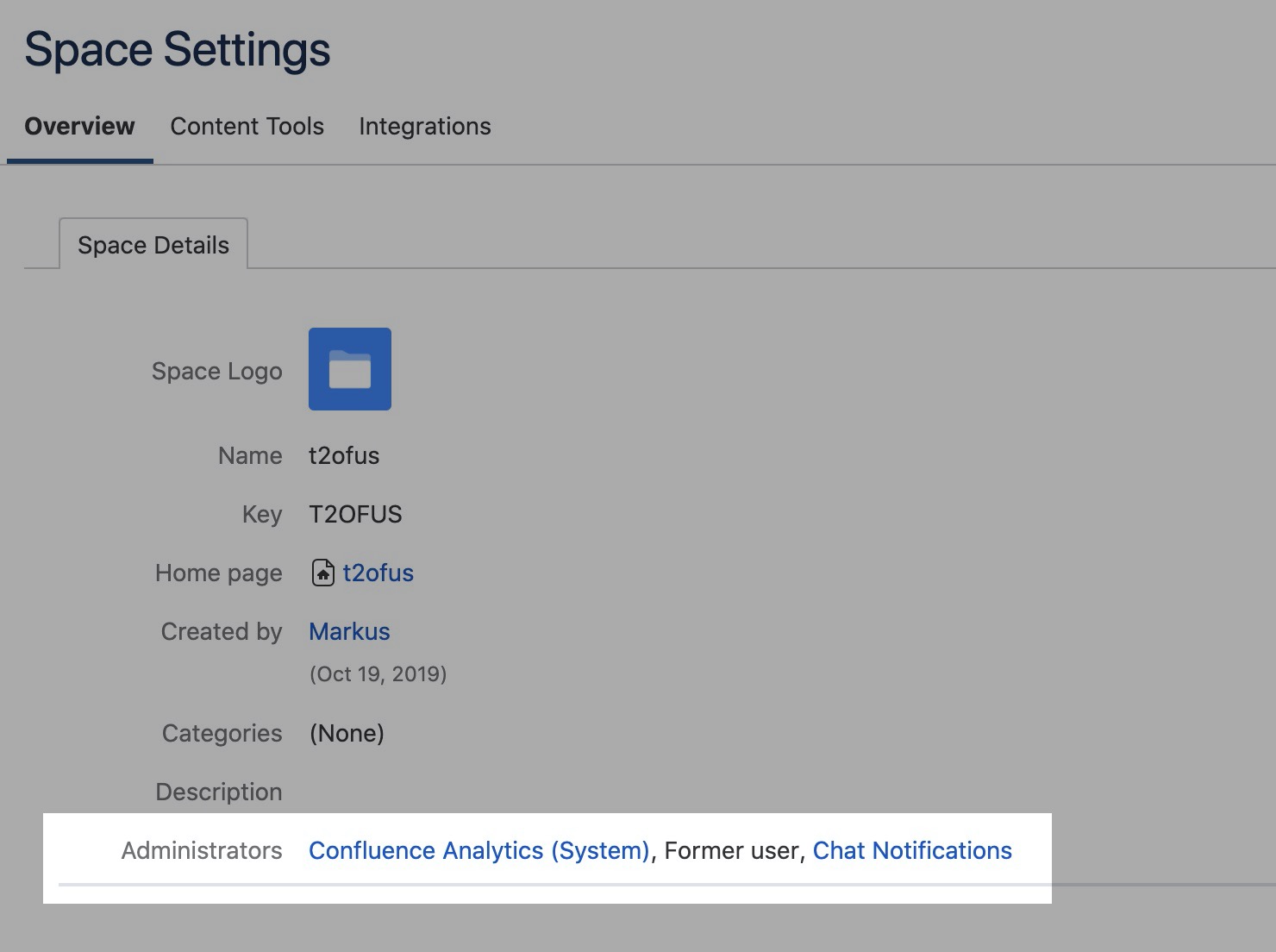The width and height of the screenshot is (1276, 952).
Task: Click the Administrators label
Action: 202,850
